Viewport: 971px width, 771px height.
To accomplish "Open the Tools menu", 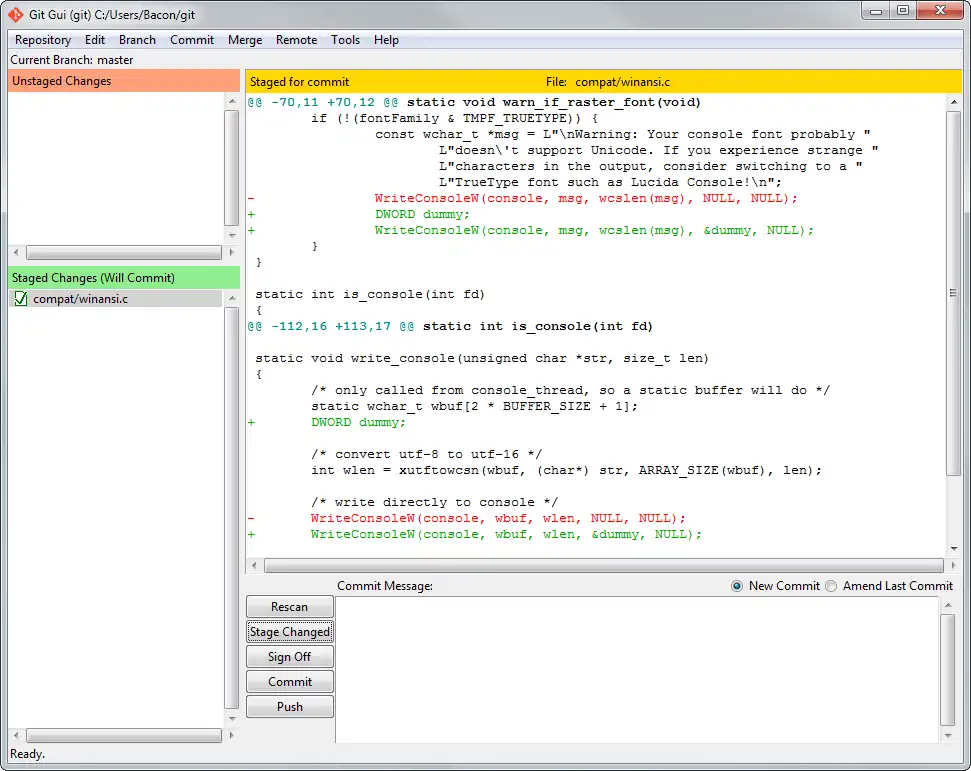I will coord(346,40).
